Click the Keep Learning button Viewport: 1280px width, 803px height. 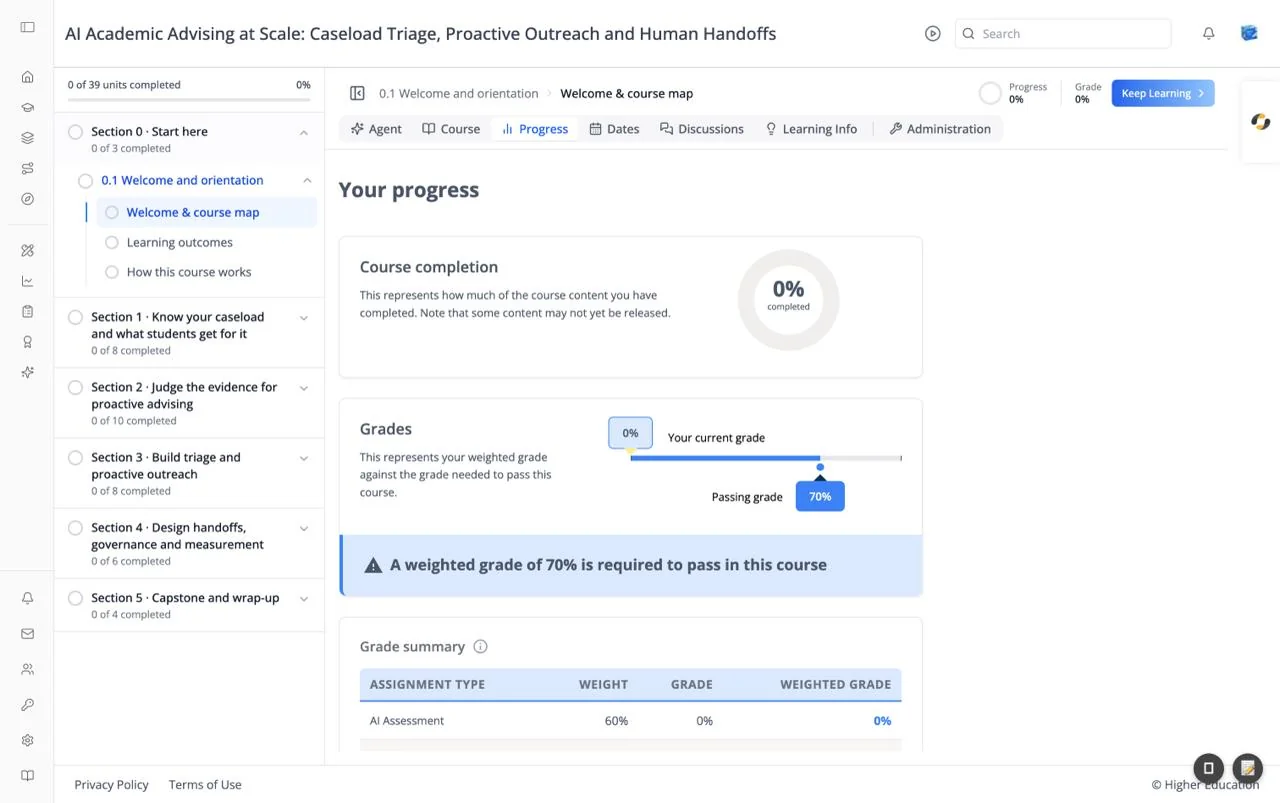[x=1163, y=93]
